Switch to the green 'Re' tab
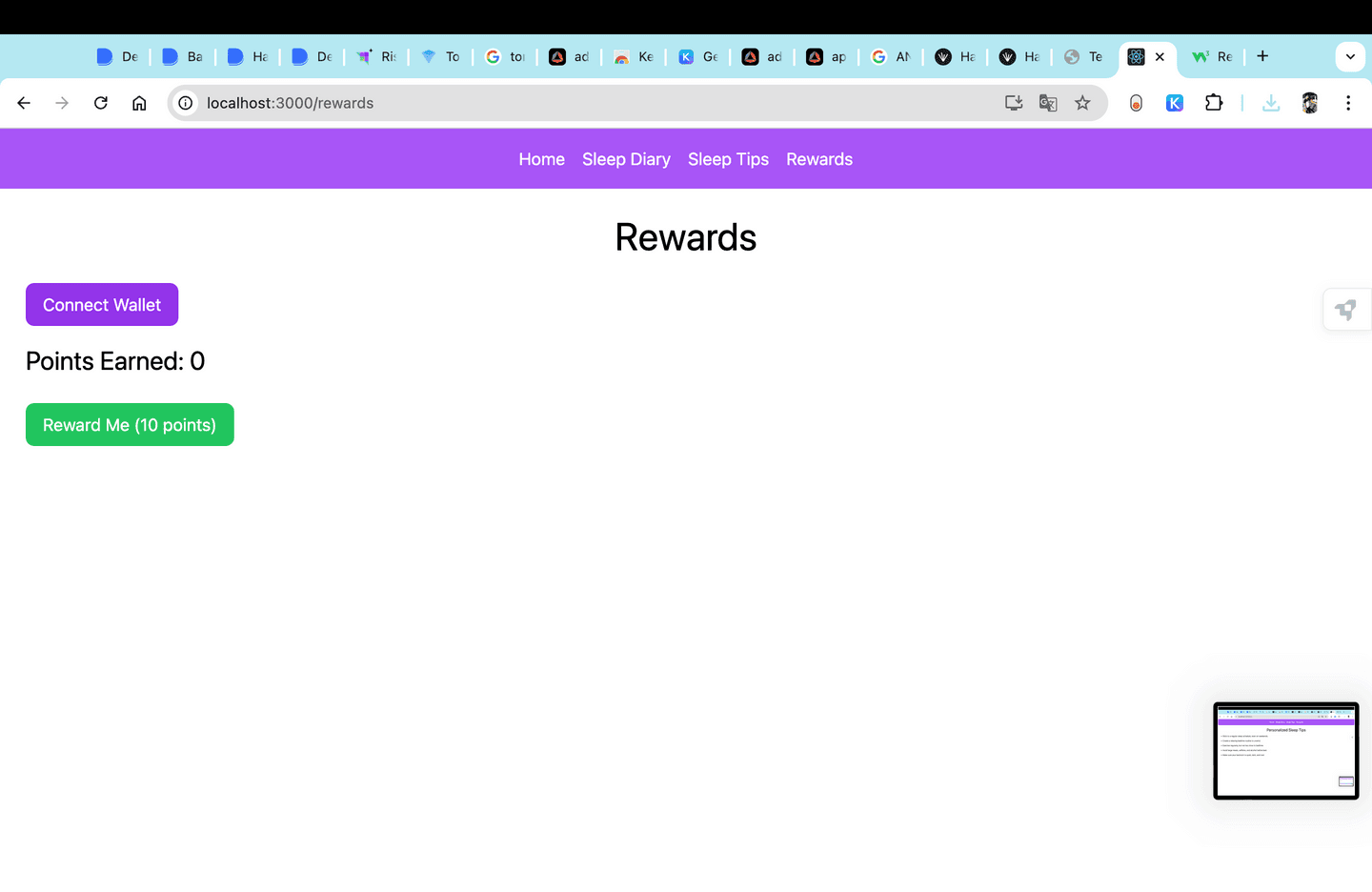1372x892 pixels. click(1212, 57)
